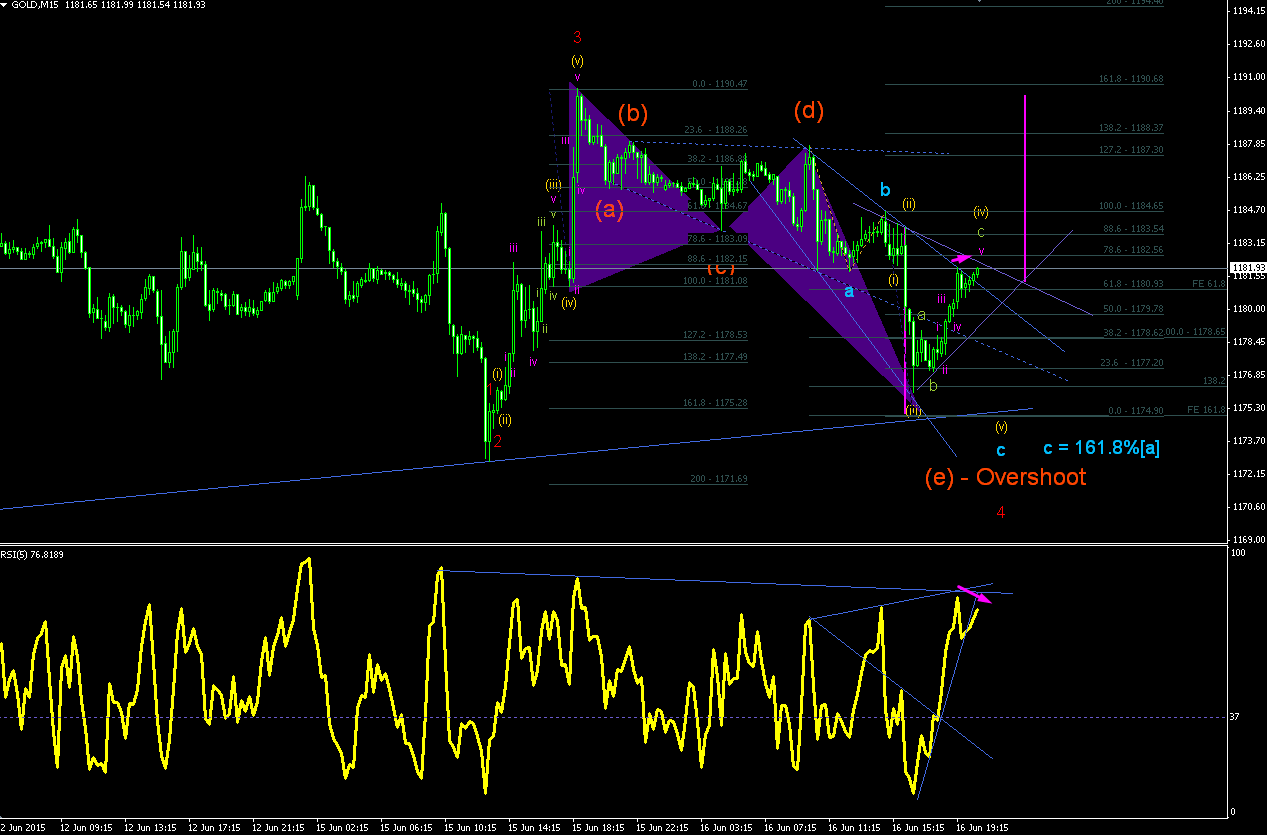Click the red wave 4 label
This screenshot has height=835, width=1267.
click(1001, 512)
